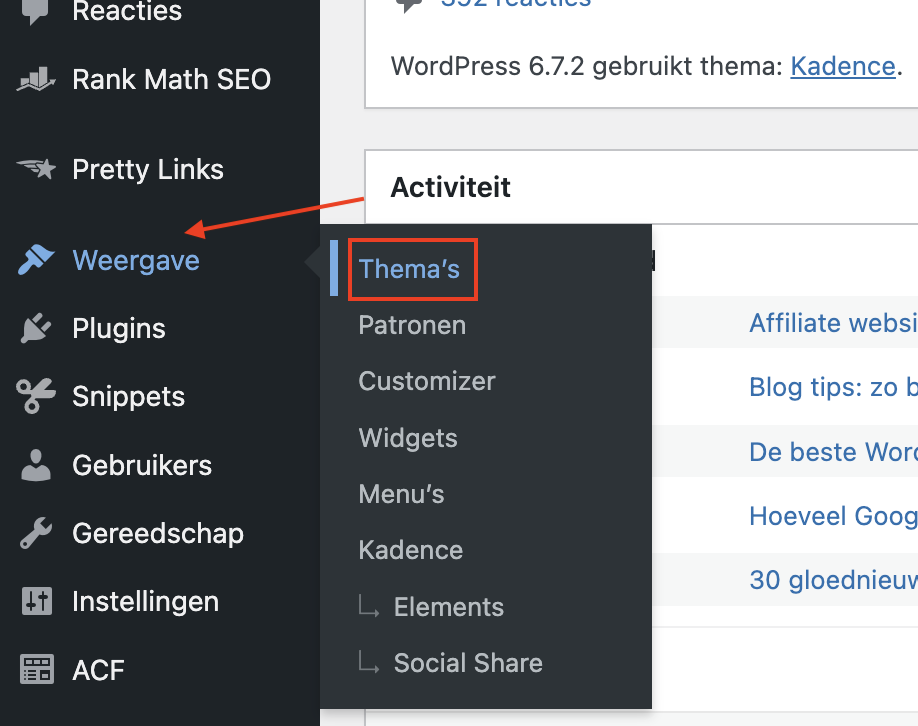The height and width of the screenshot is (726, 918).
Task: Select Patronen from the submenu
Action: coord(412,325)
